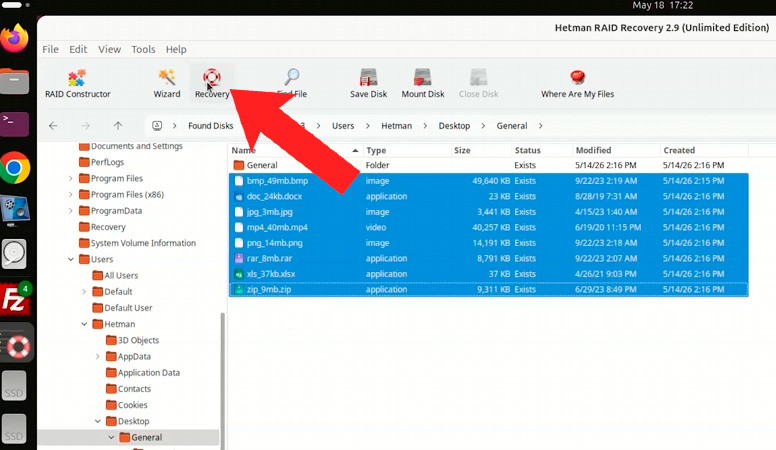Open the Help menu
Viewport: 776px width, 450px height.
[176, 50]
